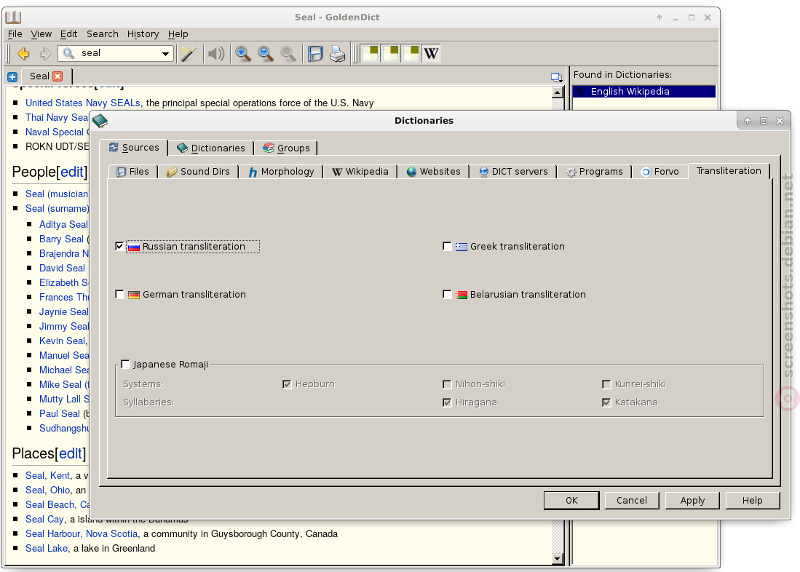800x572 pixels.
Task: Click the third dictionary group icon in toolbar
Action: pyautogui.click(x=412, y=54)
